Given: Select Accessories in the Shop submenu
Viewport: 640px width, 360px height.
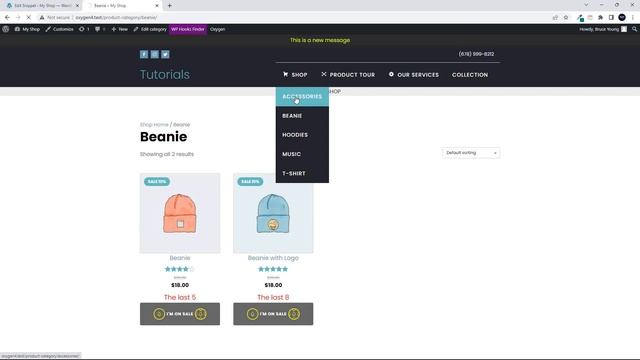Looking at the screenshot, I should tap(302, 96).
